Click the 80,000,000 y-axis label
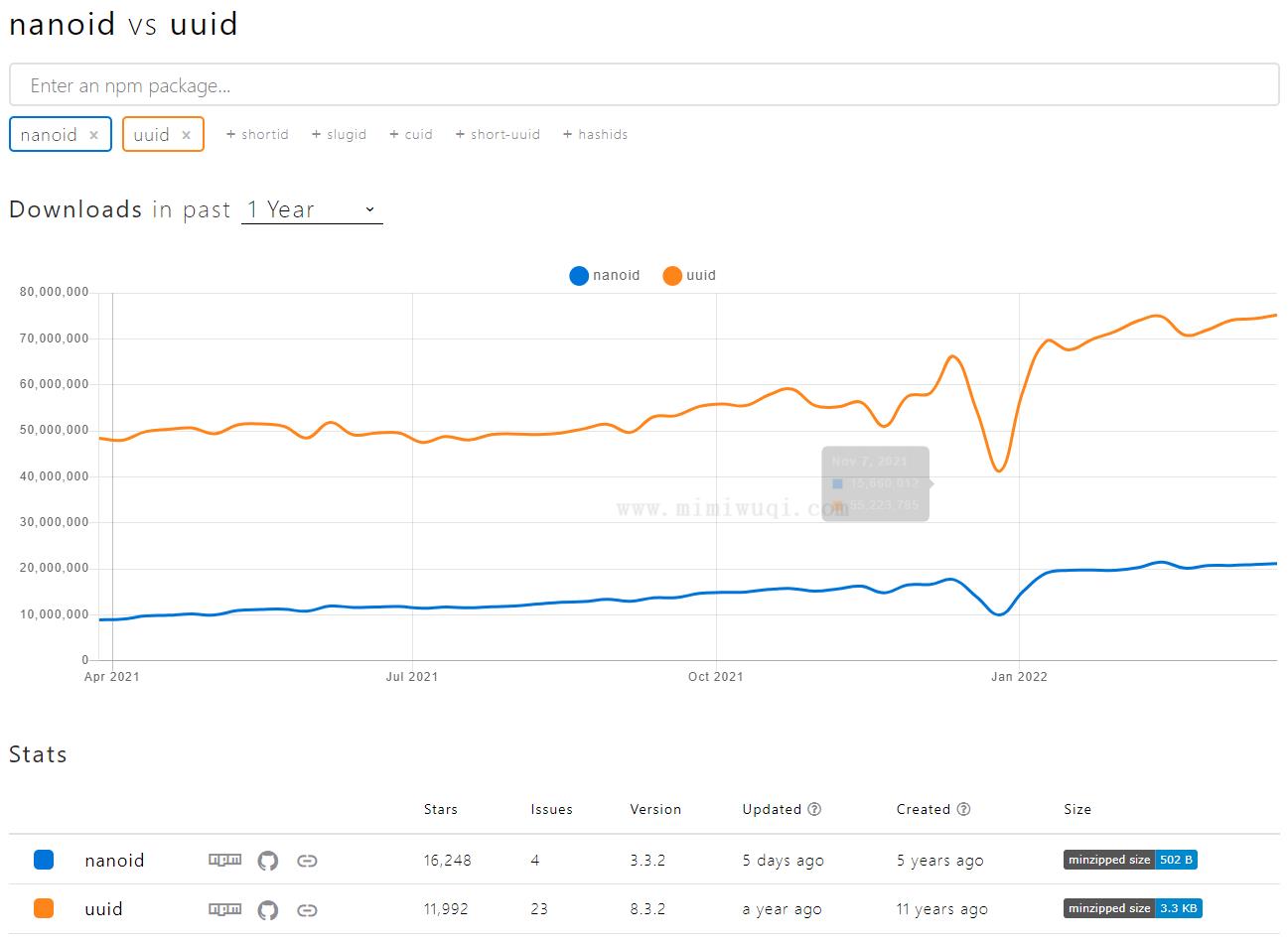This screenshot has height=943, width=1288. tap(55, 293)
